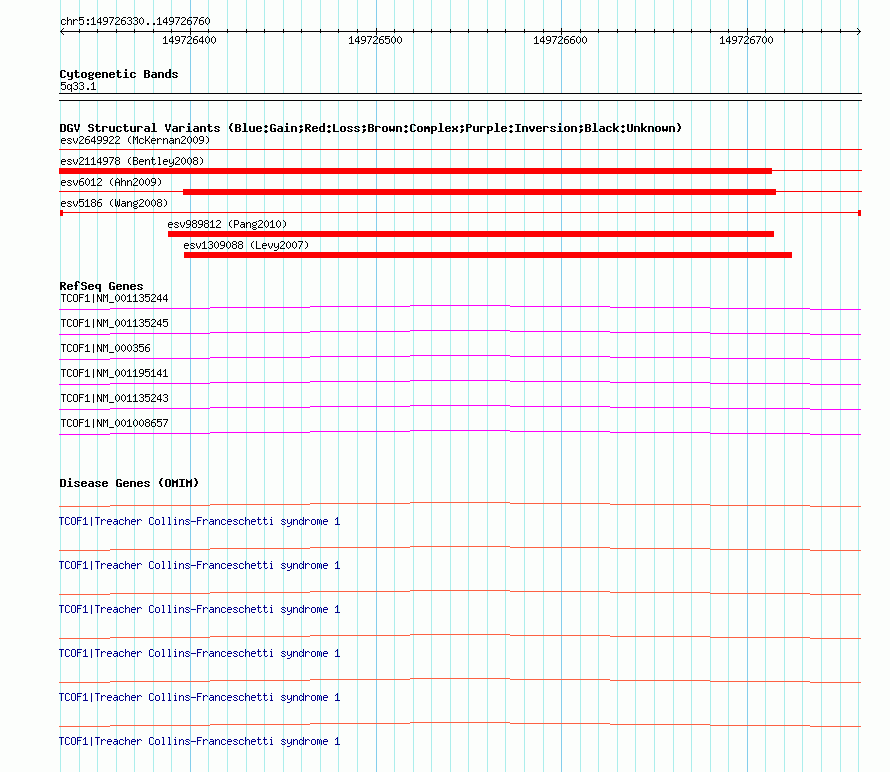Click ruler position 149726600
Image resolution: width=890 pixels, height=772 pixels.
point(560,40)
